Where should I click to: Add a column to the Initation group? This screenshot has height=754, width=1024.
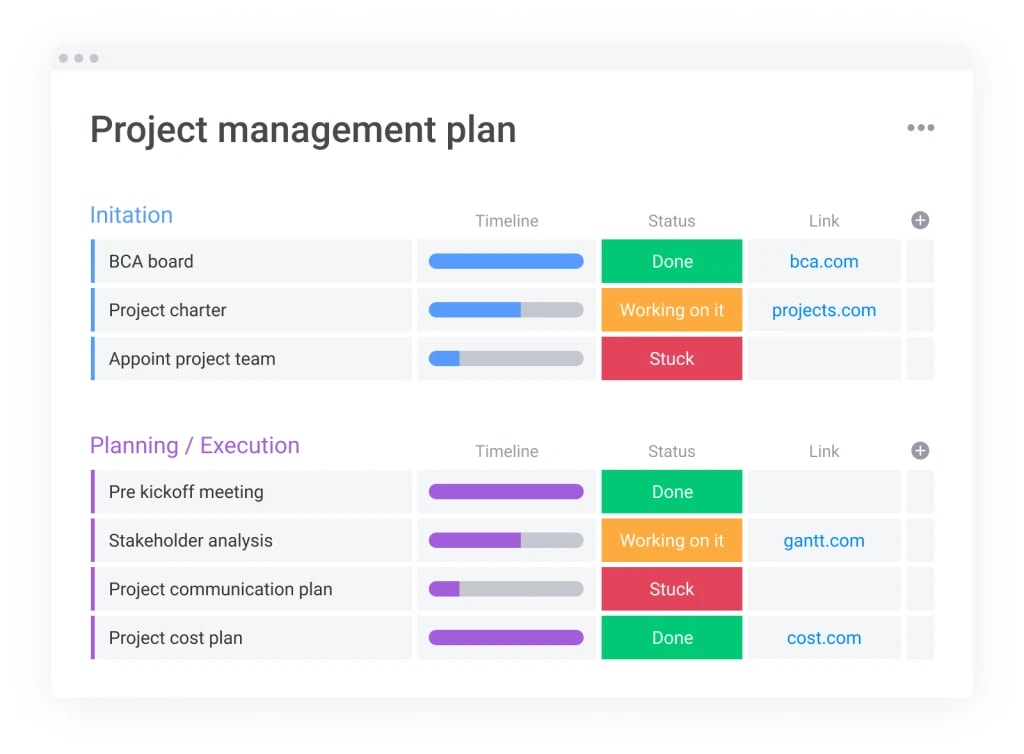(920, 220)
